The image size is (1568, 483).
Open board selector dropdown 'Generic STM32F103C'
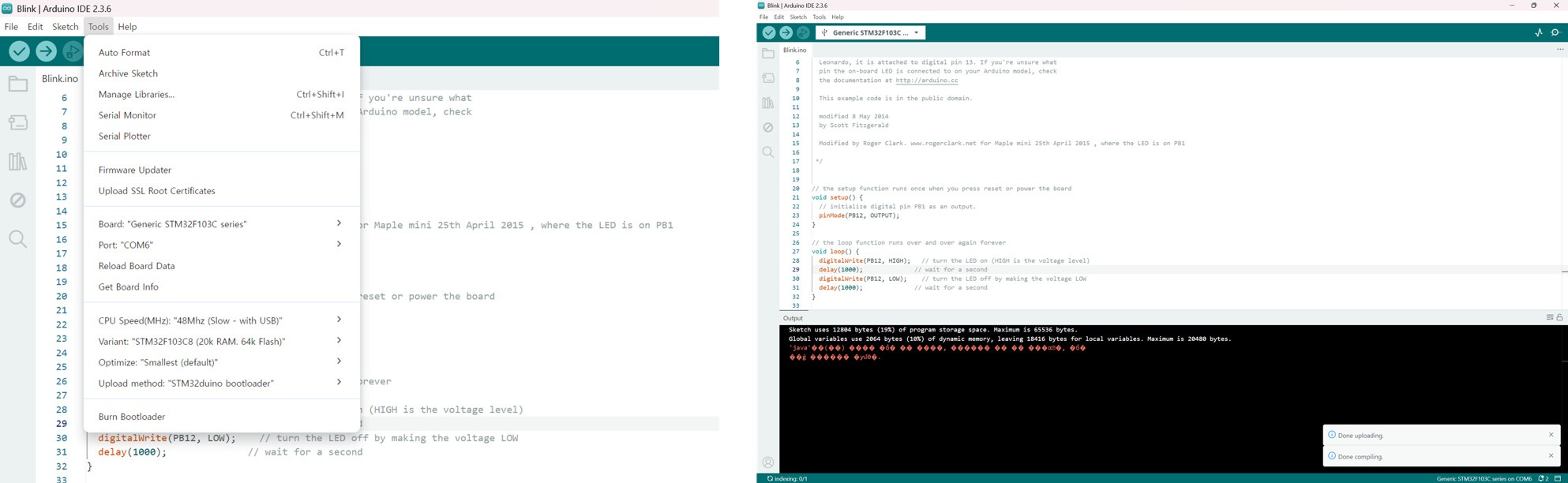pos(870,32)
